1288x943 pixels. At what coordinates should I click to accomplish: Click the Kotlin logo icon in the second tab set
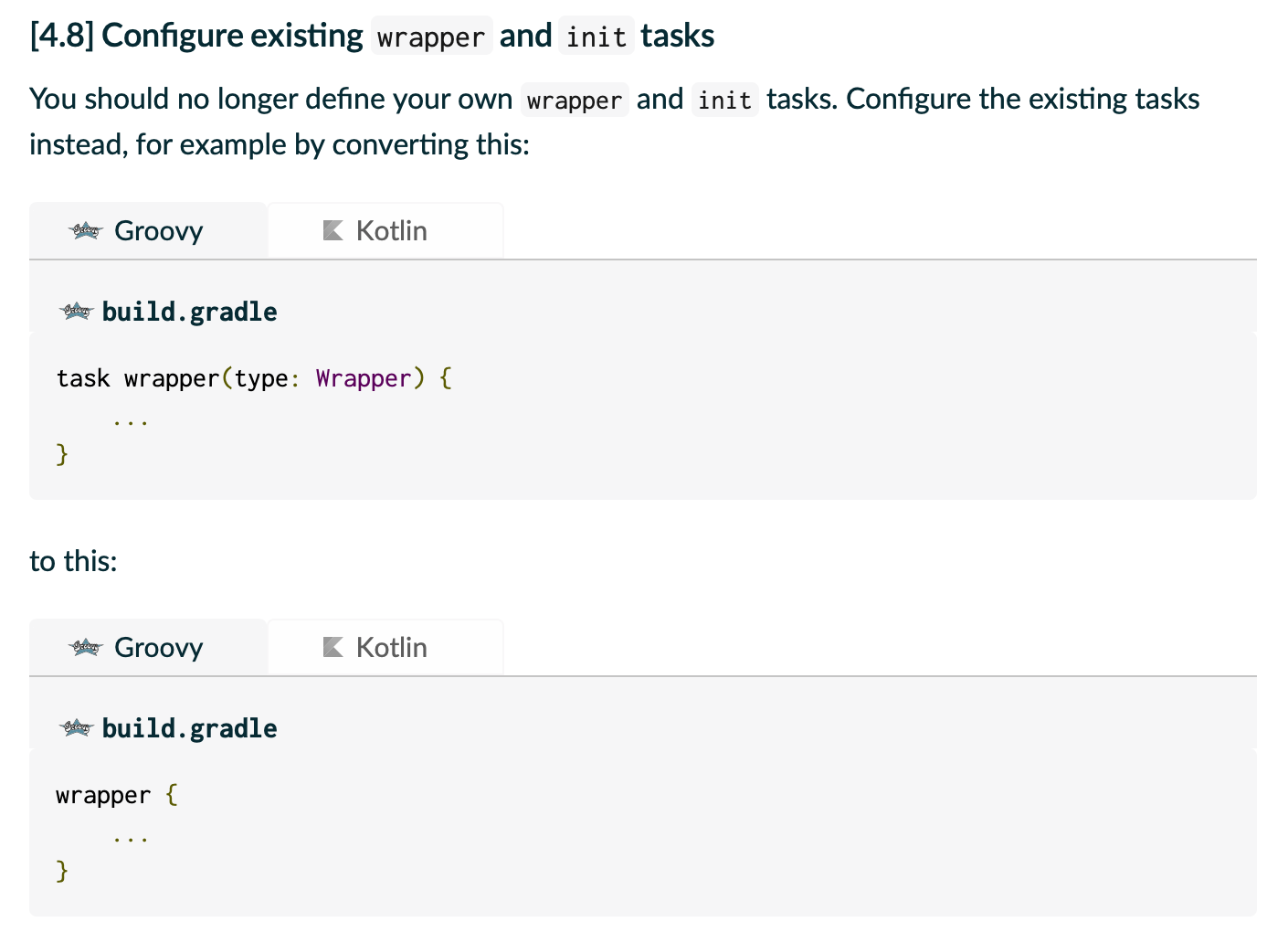coord(333,647)
